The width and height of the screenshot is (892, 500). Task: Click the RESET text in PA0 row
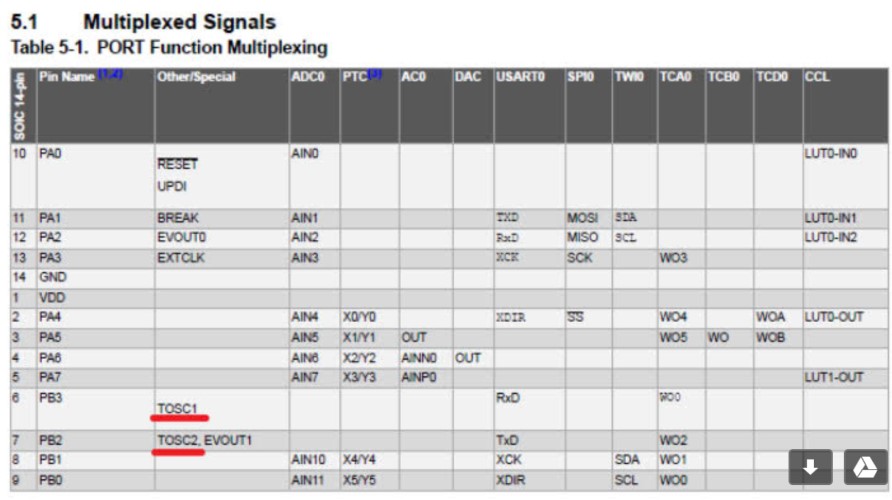click(177, 167)
